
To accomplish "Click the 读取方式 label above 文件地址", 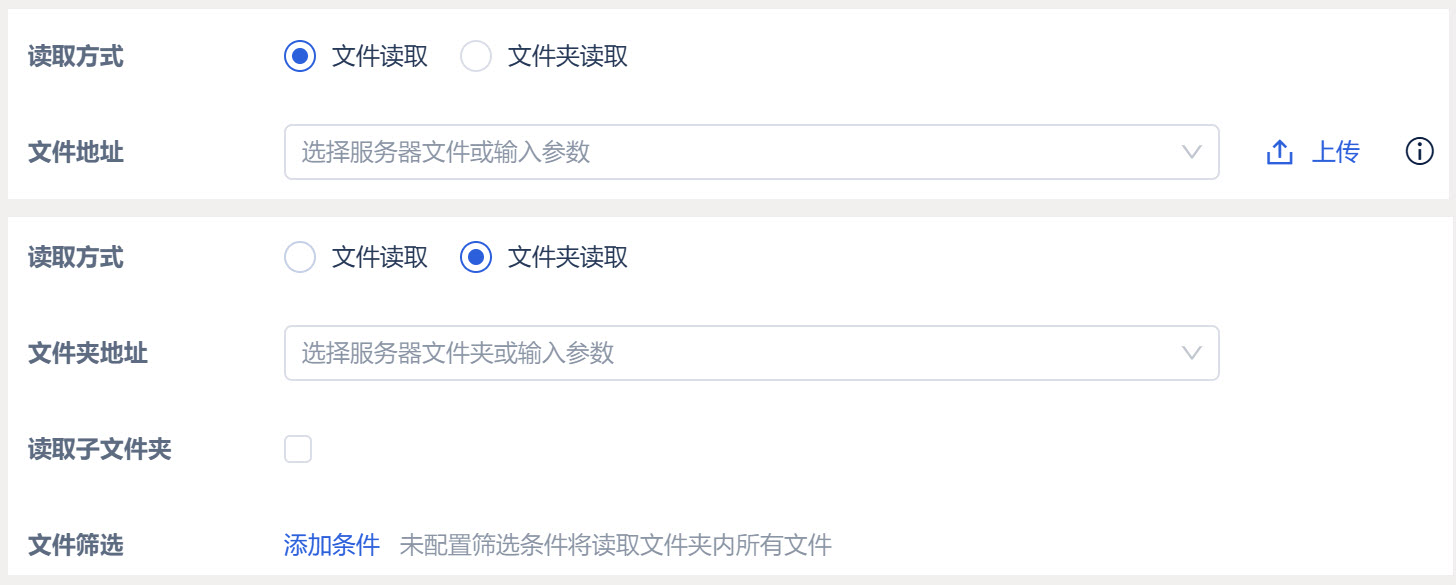I will (x=76, y=56).
